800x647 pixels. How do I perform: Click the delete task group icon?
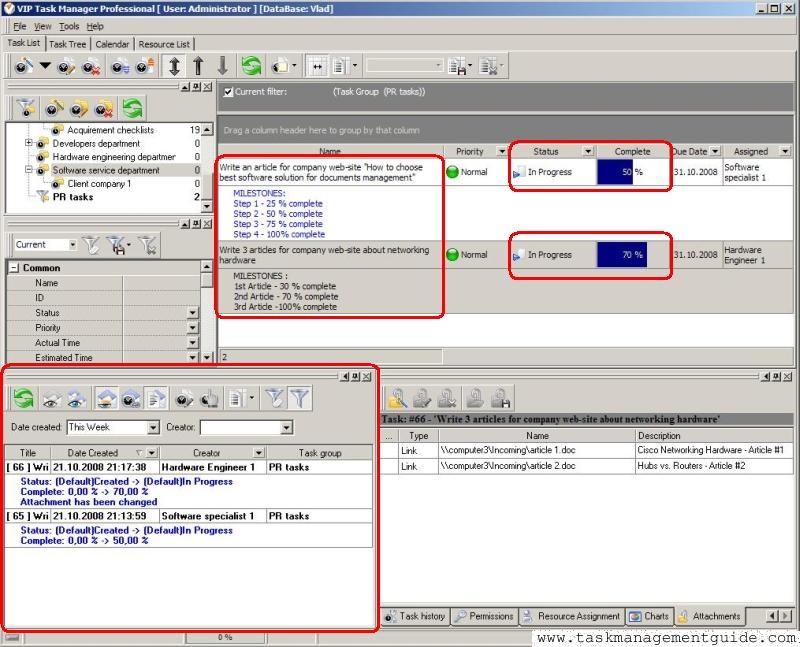(104, 108)
